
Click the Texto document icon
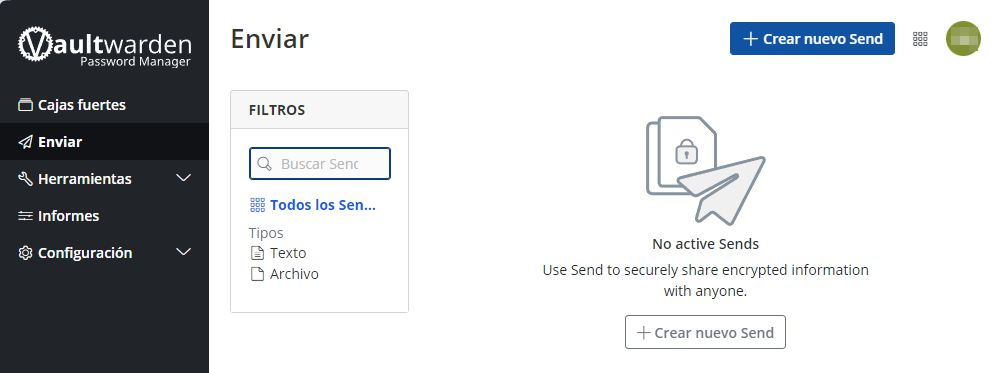click(x=257, y=254)
